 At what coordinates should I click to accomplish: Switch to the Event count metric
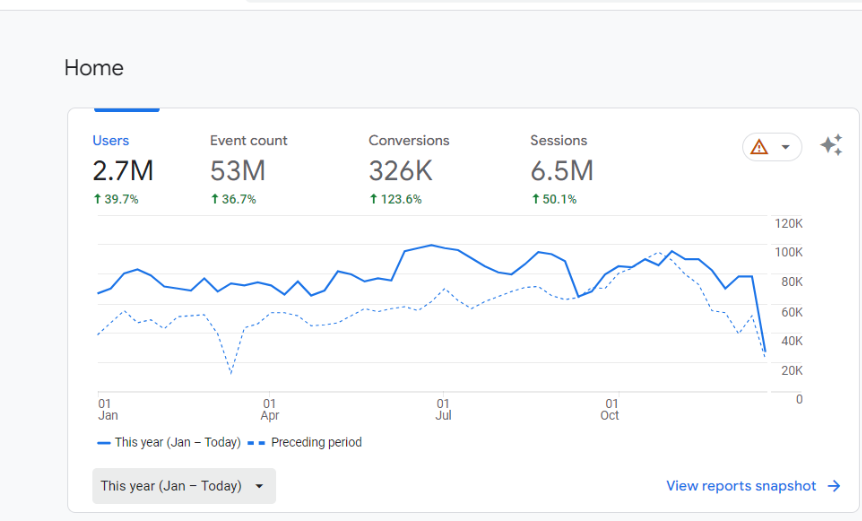click(x=248, y=141)
